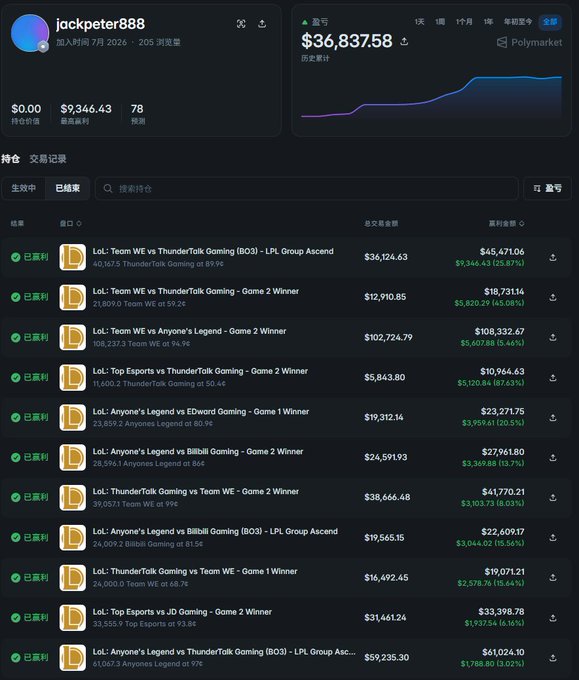Share the Top Esports vs JD Gaming row
579x680 pixels.
pyautogui.click(x=553, y=618)
